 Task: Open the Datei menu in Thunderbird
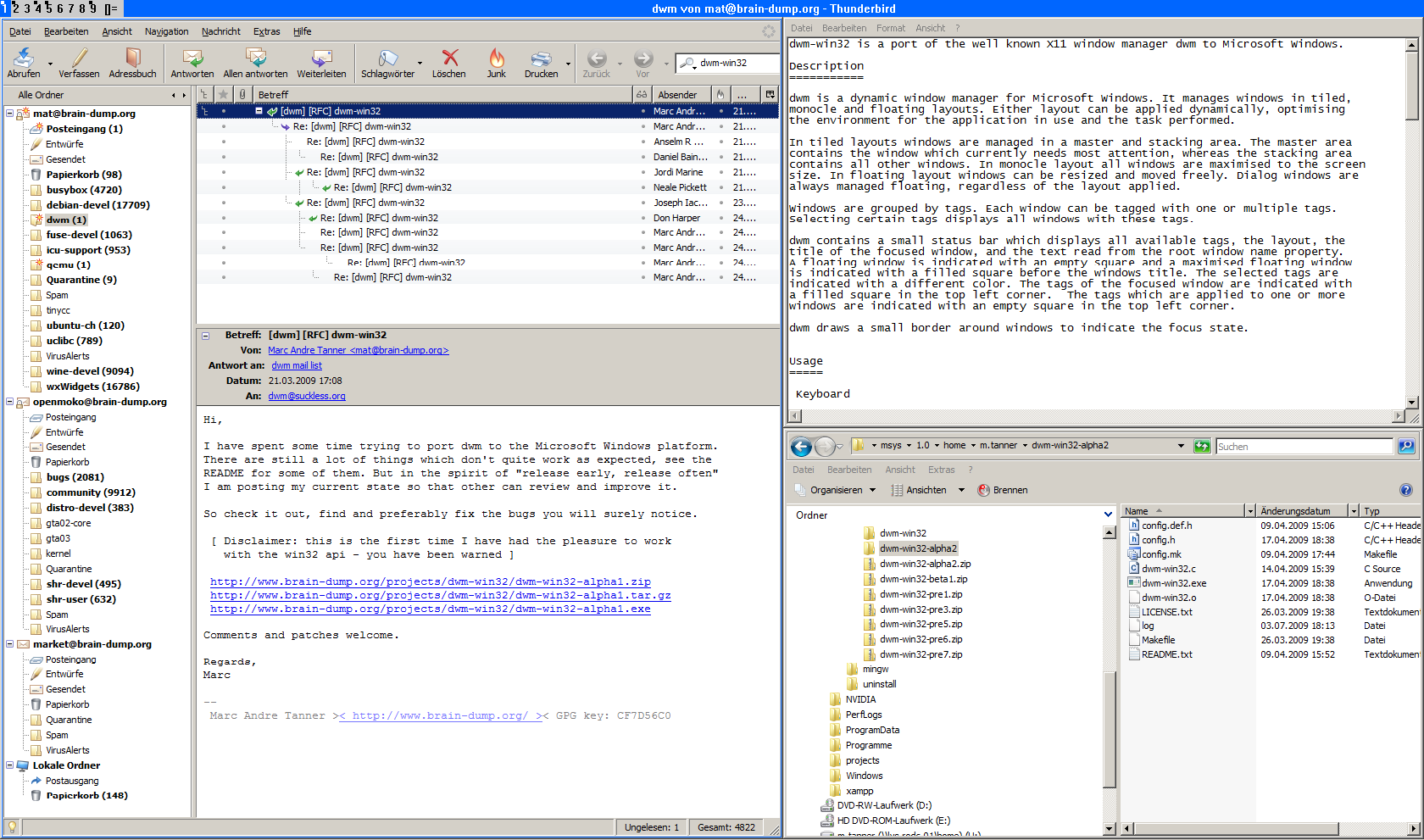[20, 31]
